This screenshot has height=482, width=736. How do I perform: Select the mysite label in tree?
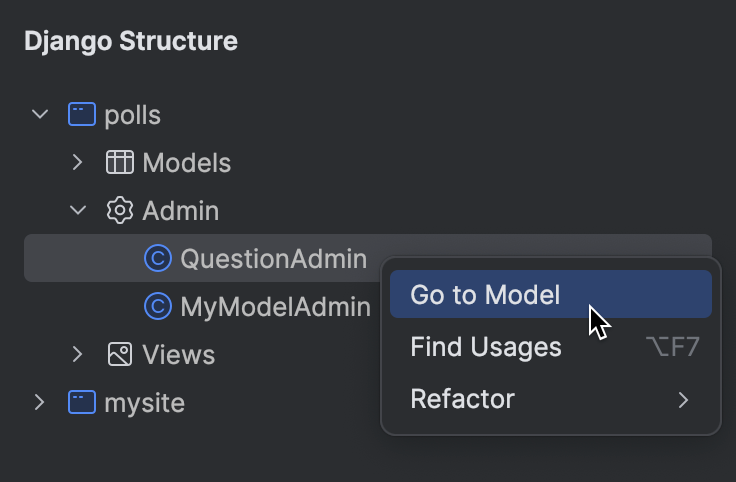144,402
